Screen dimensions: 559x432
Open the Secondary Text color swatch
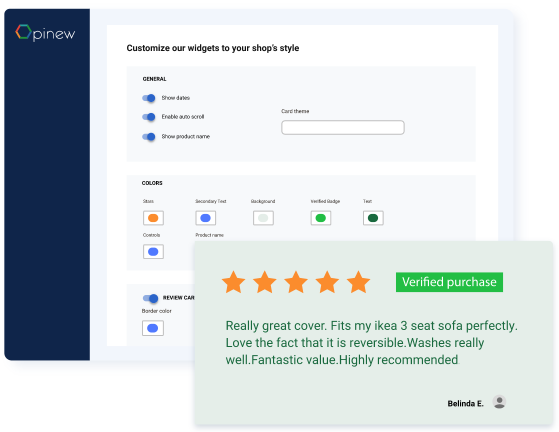point(206,218)
